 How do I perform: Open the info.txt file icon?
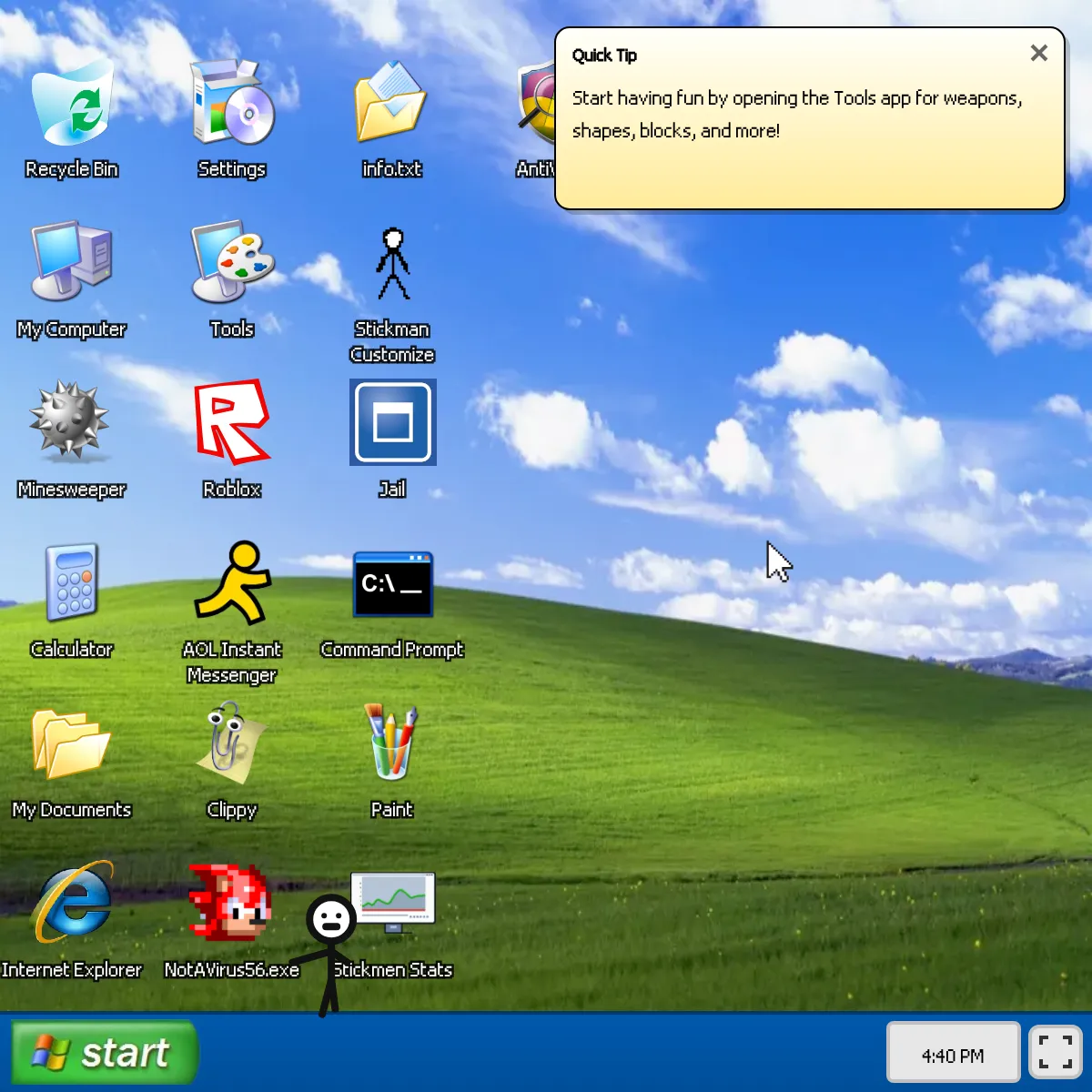(391, 103)
